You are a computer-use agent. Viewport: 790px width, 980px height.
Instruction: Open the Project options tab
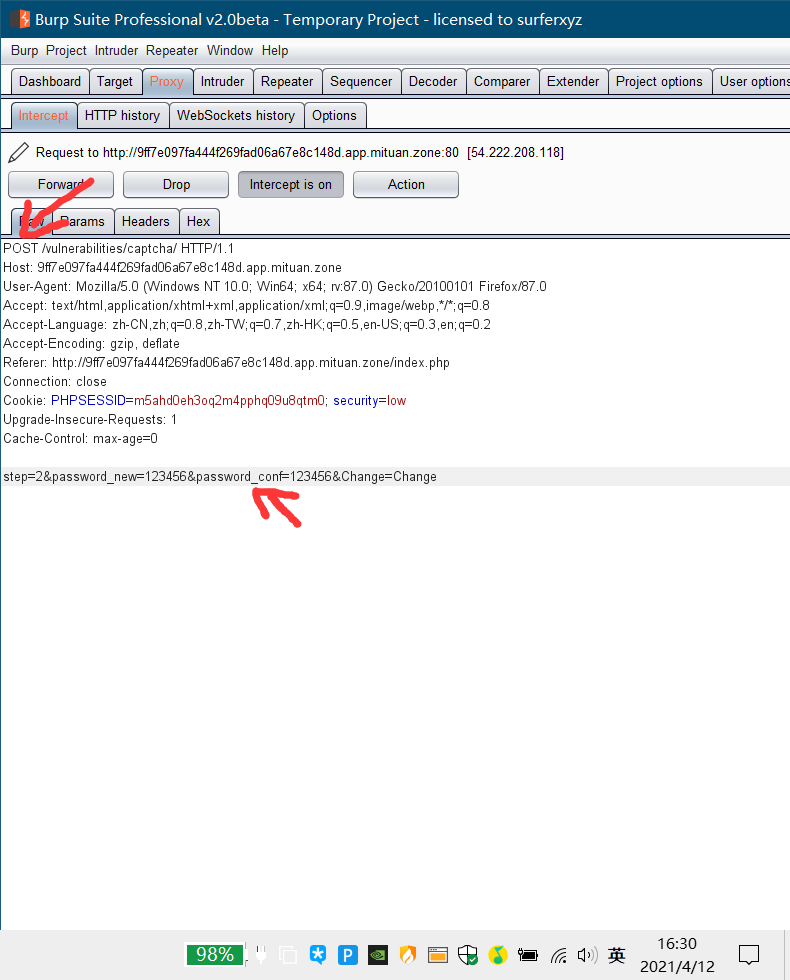pos(659,81)
